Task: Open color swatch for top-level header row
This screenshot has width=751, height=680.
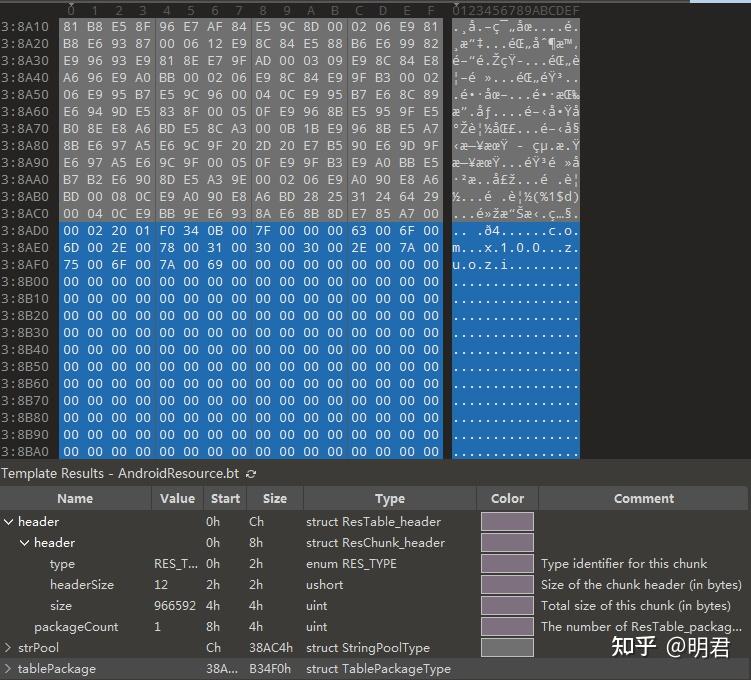Action: point(507,521)
